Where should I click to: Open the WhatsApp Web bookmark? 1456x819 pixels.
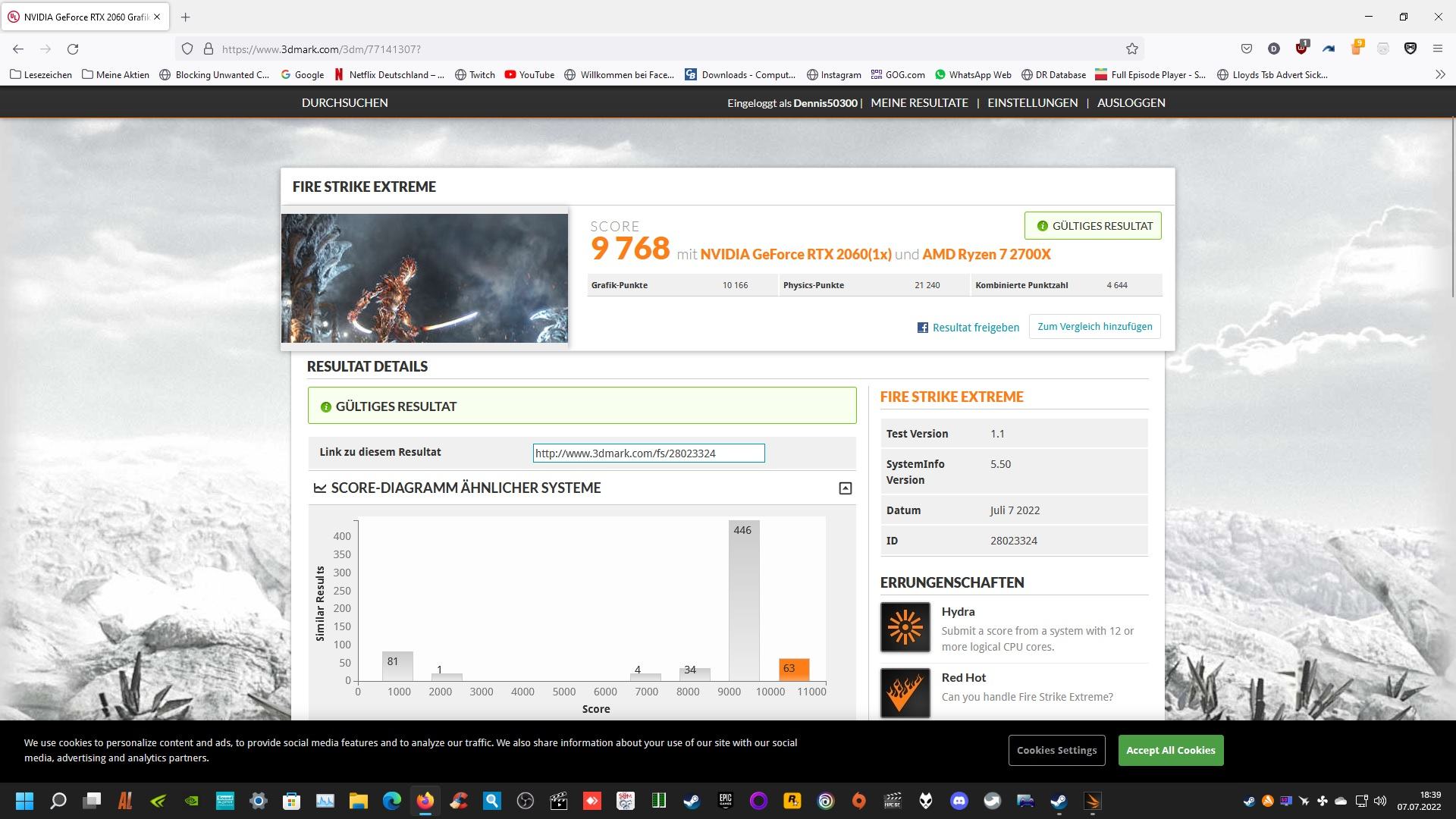pos(973,74)
